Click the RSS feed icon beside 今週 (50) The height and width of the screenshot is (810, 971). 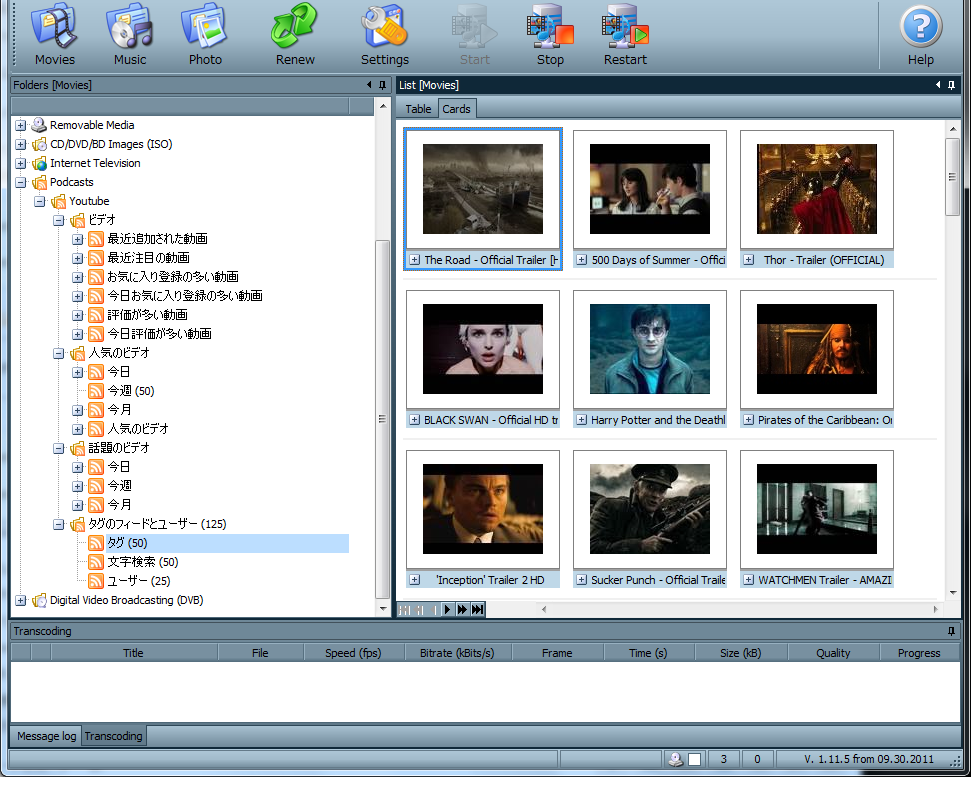96,391
